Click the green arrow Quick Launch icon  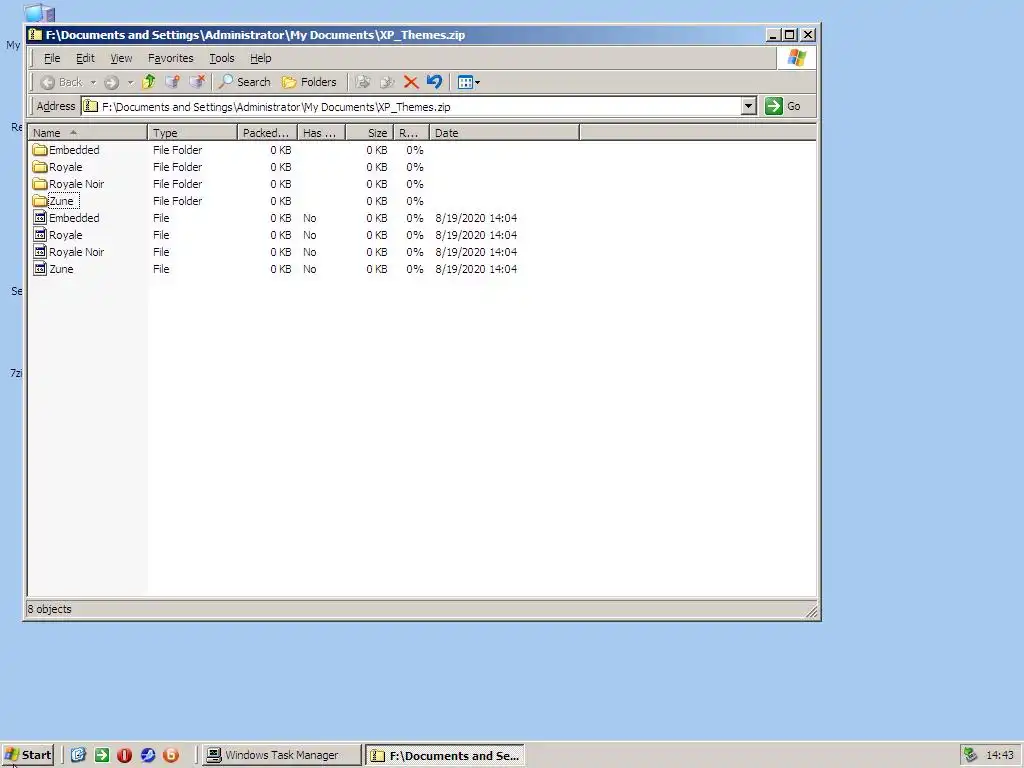(102, 755)
